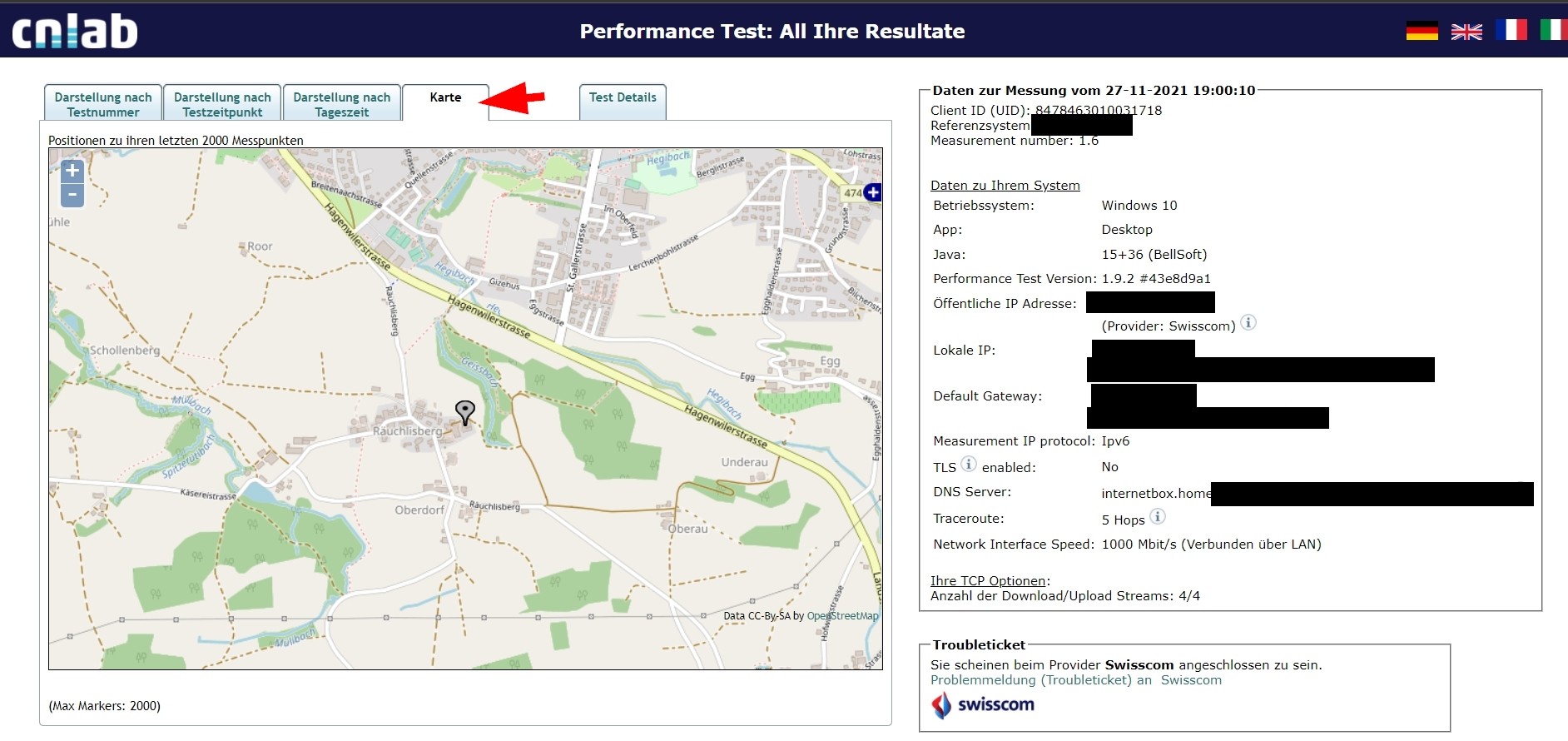Open the Test Details tab

click(x=623, y=98)
